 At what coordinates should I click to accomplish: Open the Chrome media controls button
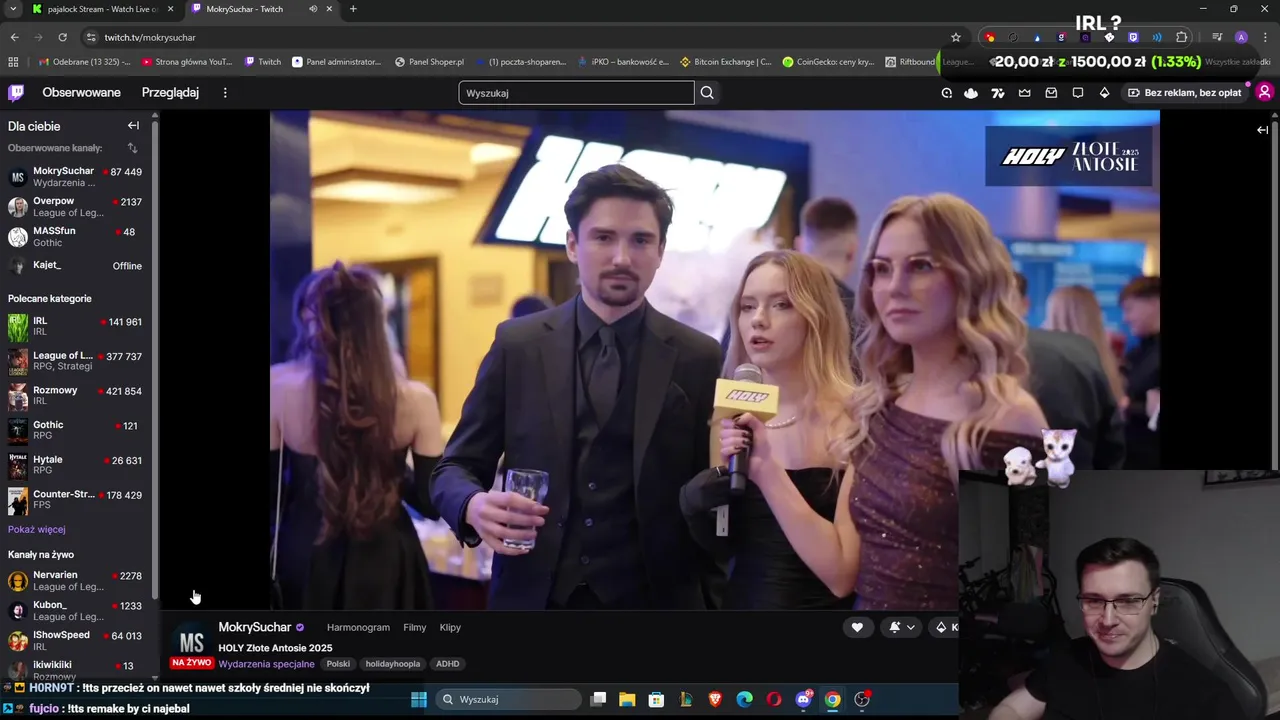pyautogui.click(x=1217, y=37)
